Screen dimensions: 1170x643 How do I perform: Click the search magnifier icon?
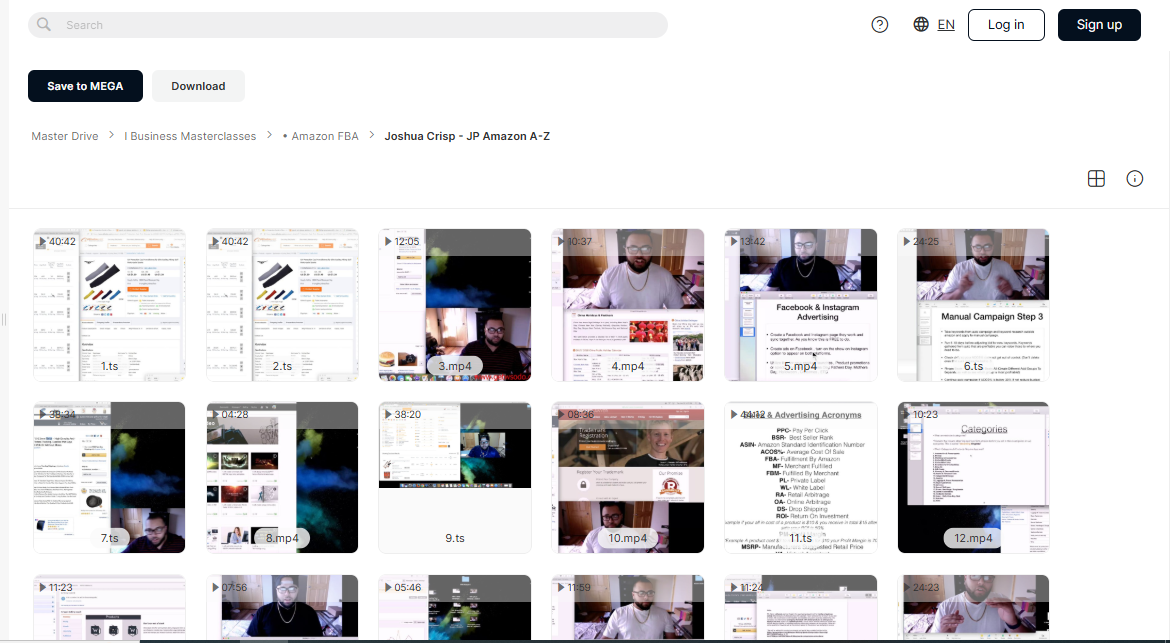[x=44, y=25]
